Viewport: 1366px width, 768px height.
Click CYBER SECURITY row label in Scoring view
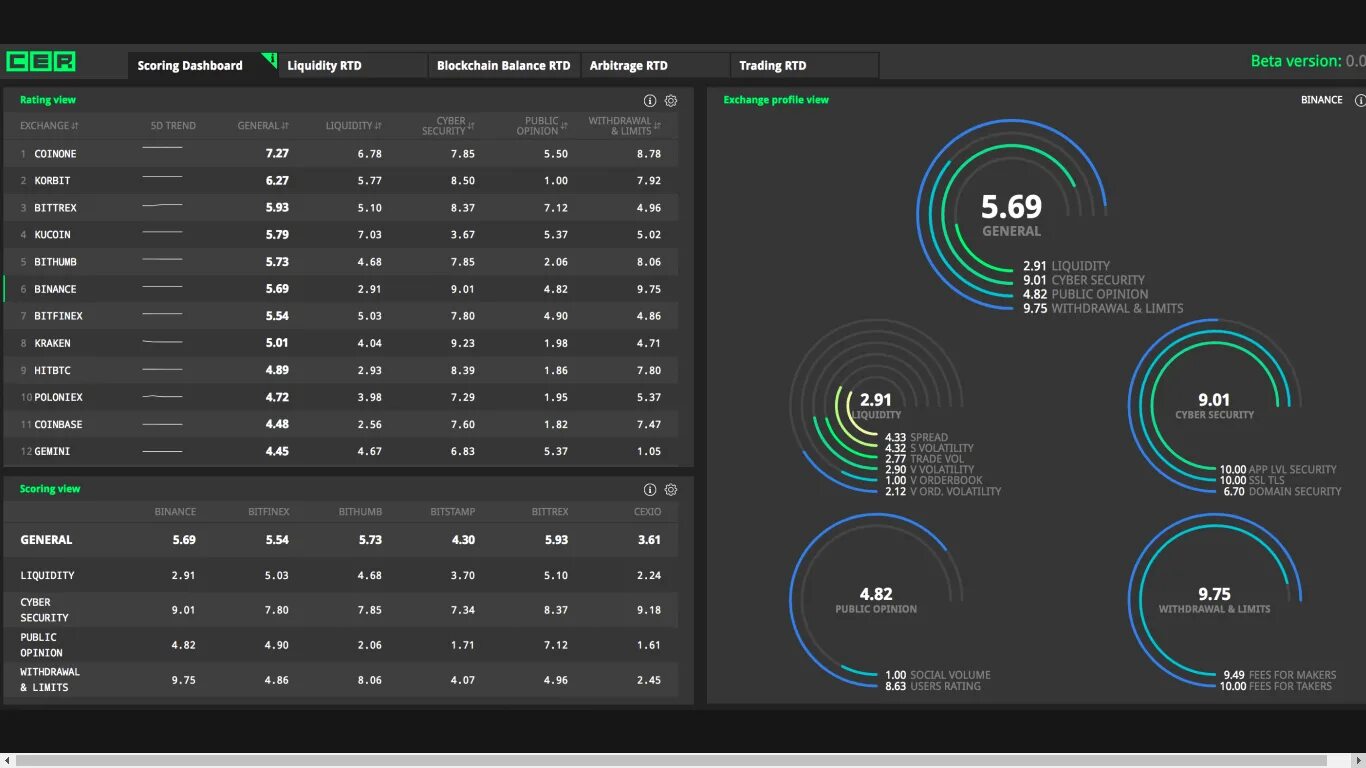[x=44, y=610]
